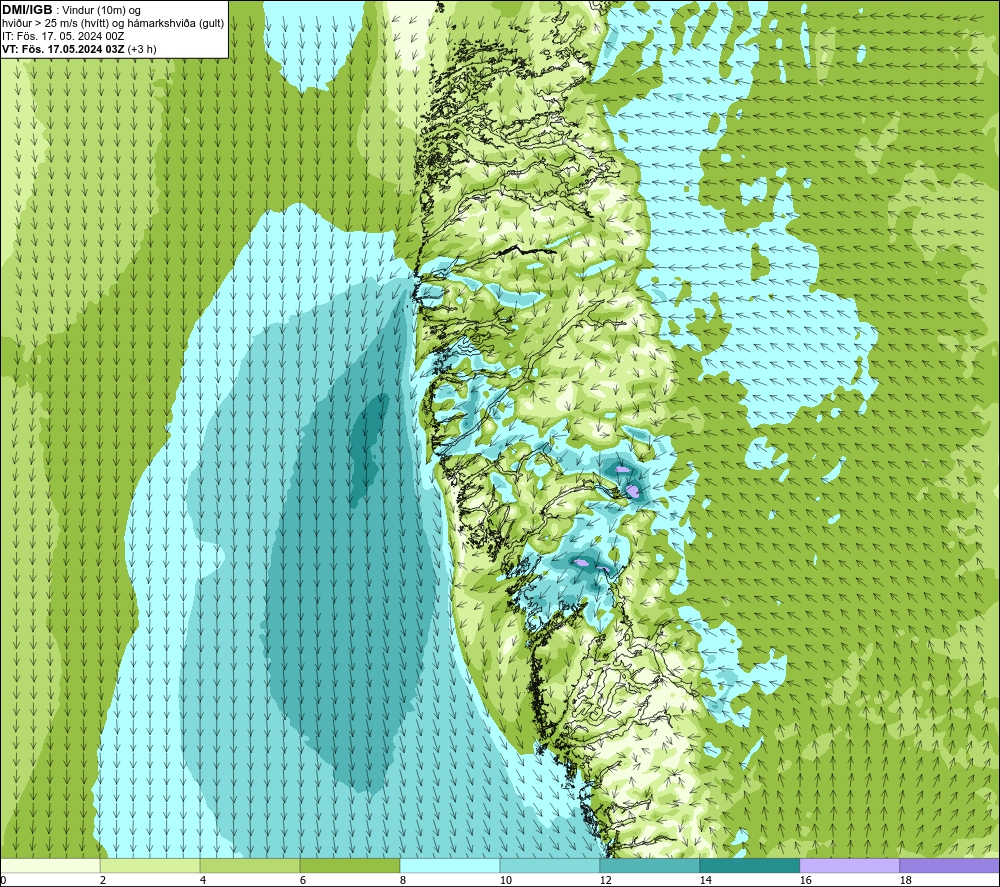Click the 4-6 m/s green legend swatch
This screenshot has width=1000, height=887.
(250, 865)
